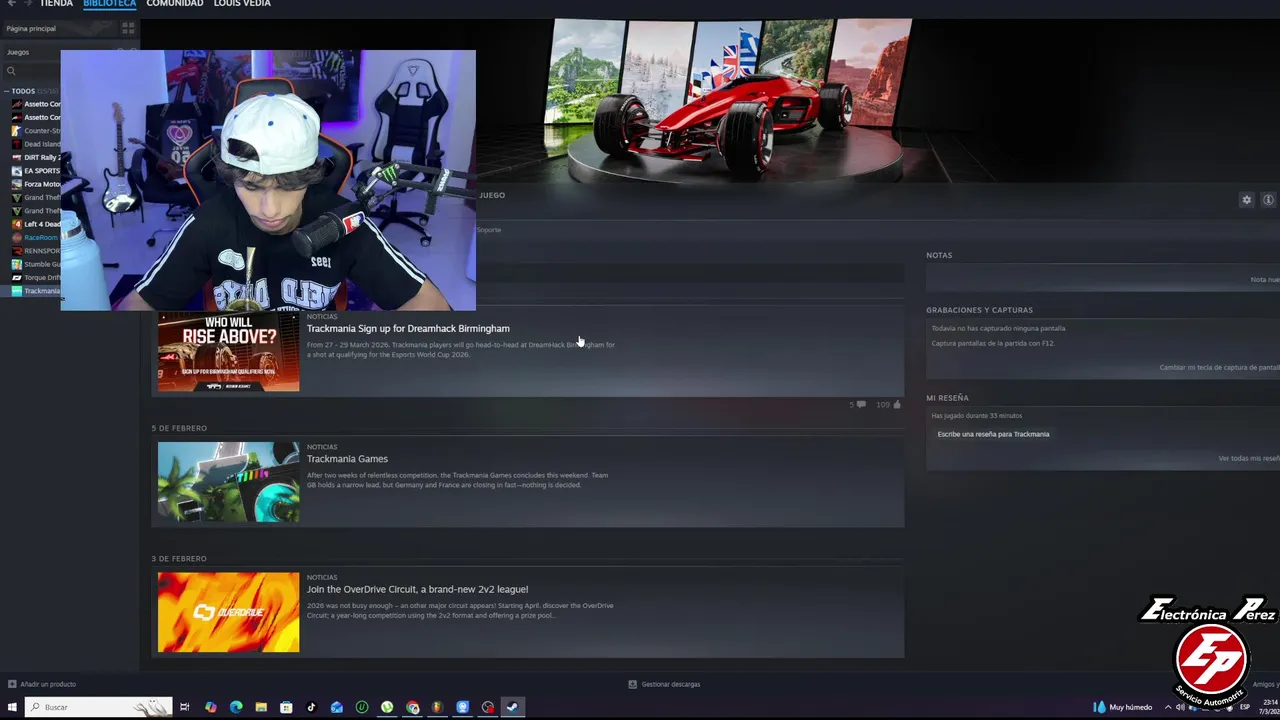This screenshot has height=720, width=1280.
Task: Open the Mail app from taskbar
Action: (337, 707)
